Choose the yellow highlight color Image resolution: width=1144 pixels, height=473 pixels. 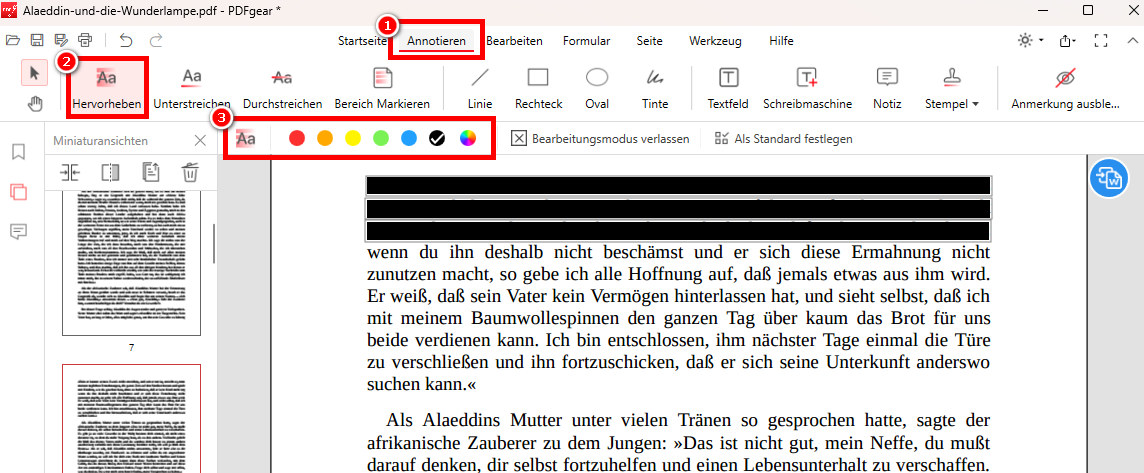coord(353,138)
